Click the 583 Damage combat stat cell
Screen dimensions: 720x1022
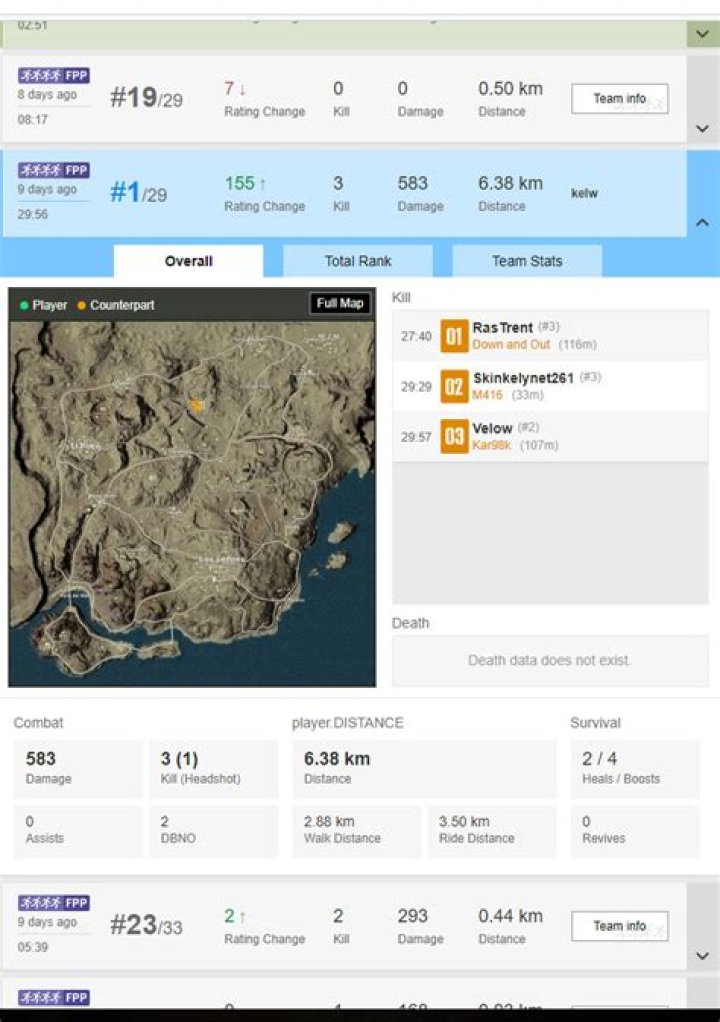[78, 769]
